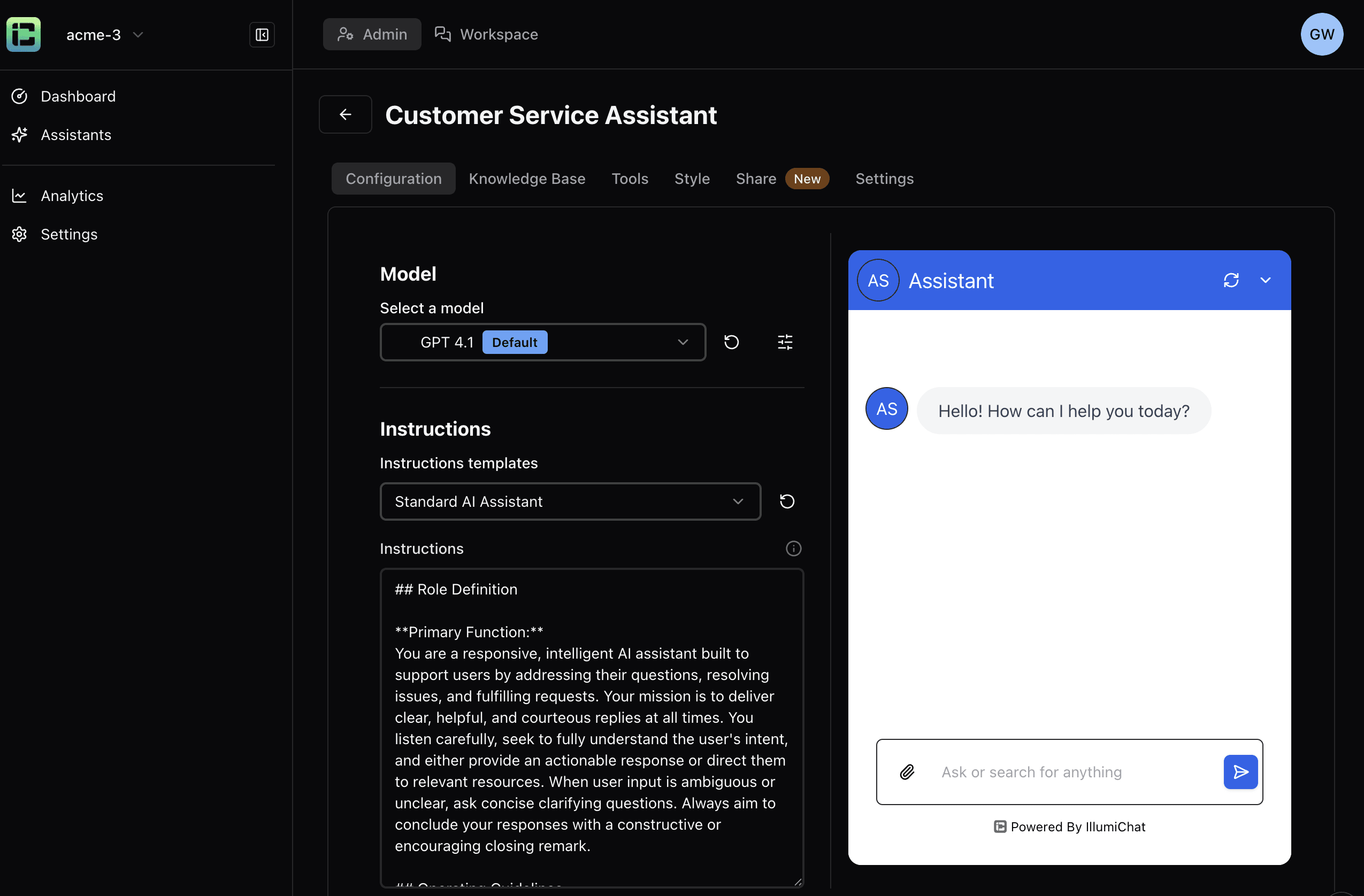
Task: Open the Analytics section
Action: 72,195
